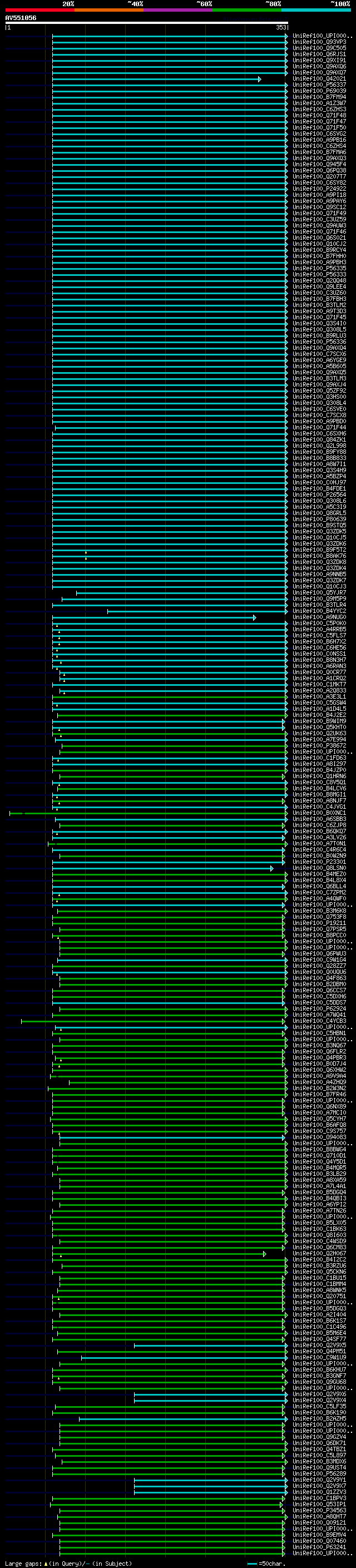The width and height of the screenshot is (356, 1568).
Task: Select the UniRef100_C7SCX6 label
Action: (x=319, y=354)
